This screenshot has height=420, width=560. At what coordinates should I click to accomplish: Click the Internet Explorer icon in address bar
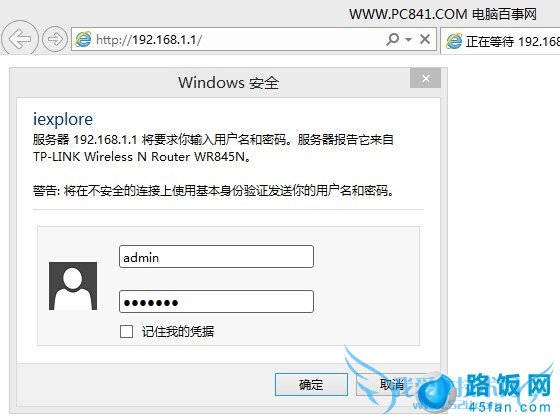click(83, 39)
